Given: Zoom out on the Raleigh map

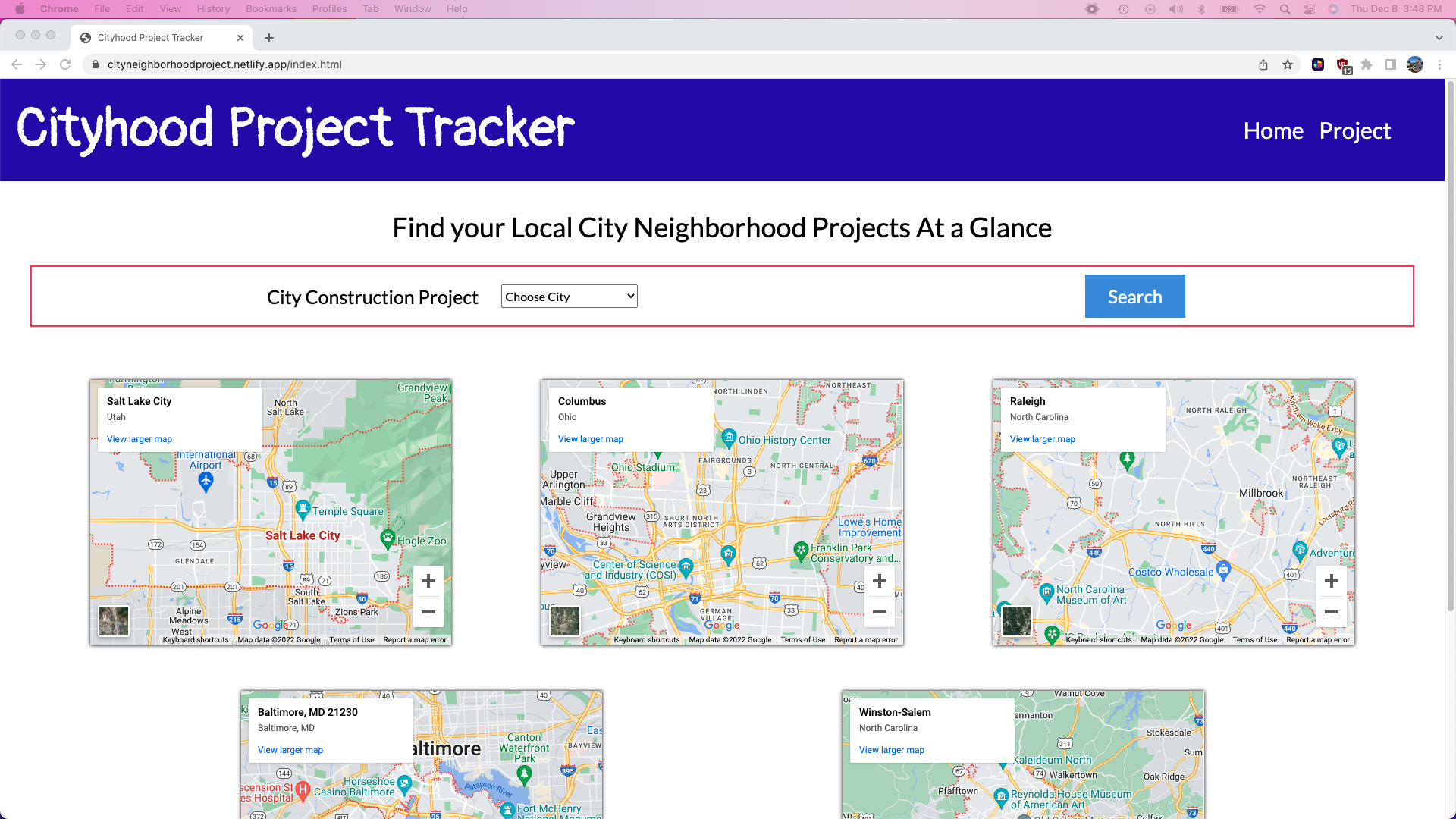Looking at the screenshot, I should [x=1332, y=612].
